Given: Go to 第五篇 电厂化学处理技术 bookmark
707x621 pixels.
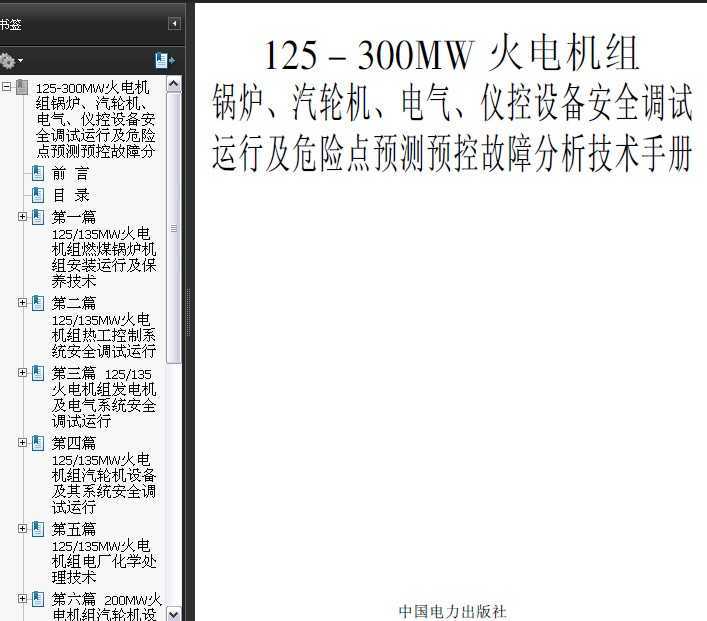Looking at the screenshot, I should point(104,553).
